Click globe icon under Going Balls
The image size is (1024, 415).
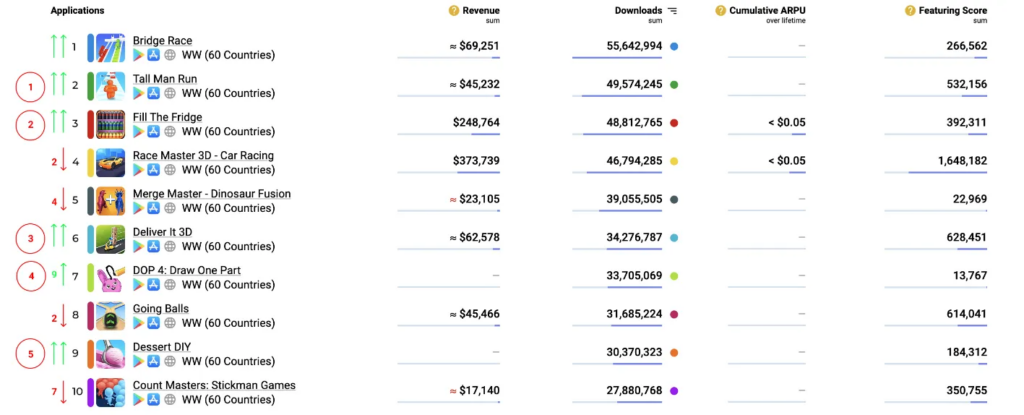[170, 323]
